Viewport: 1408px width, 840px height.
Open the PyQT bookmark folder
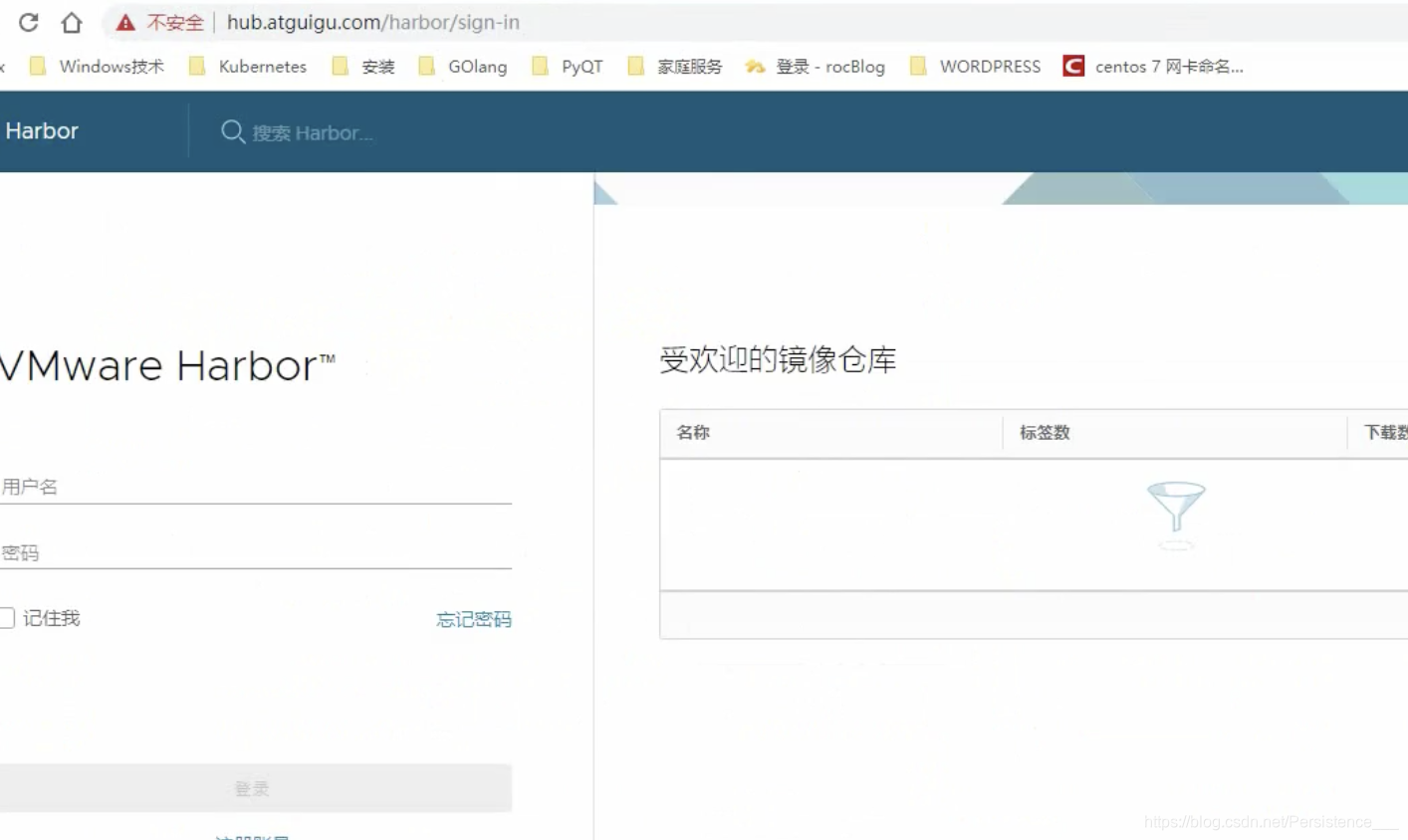[x=568, y=67]
